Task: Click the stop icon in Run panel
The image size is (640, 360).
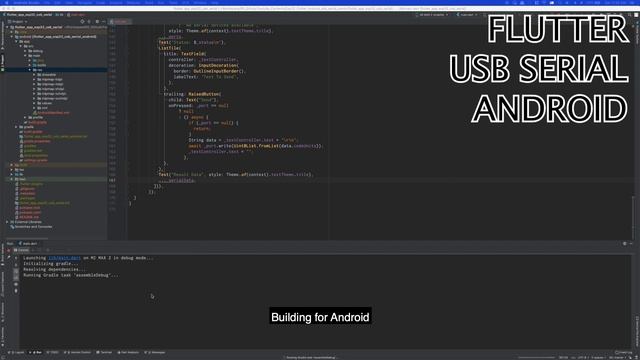Action: (9, 250)
